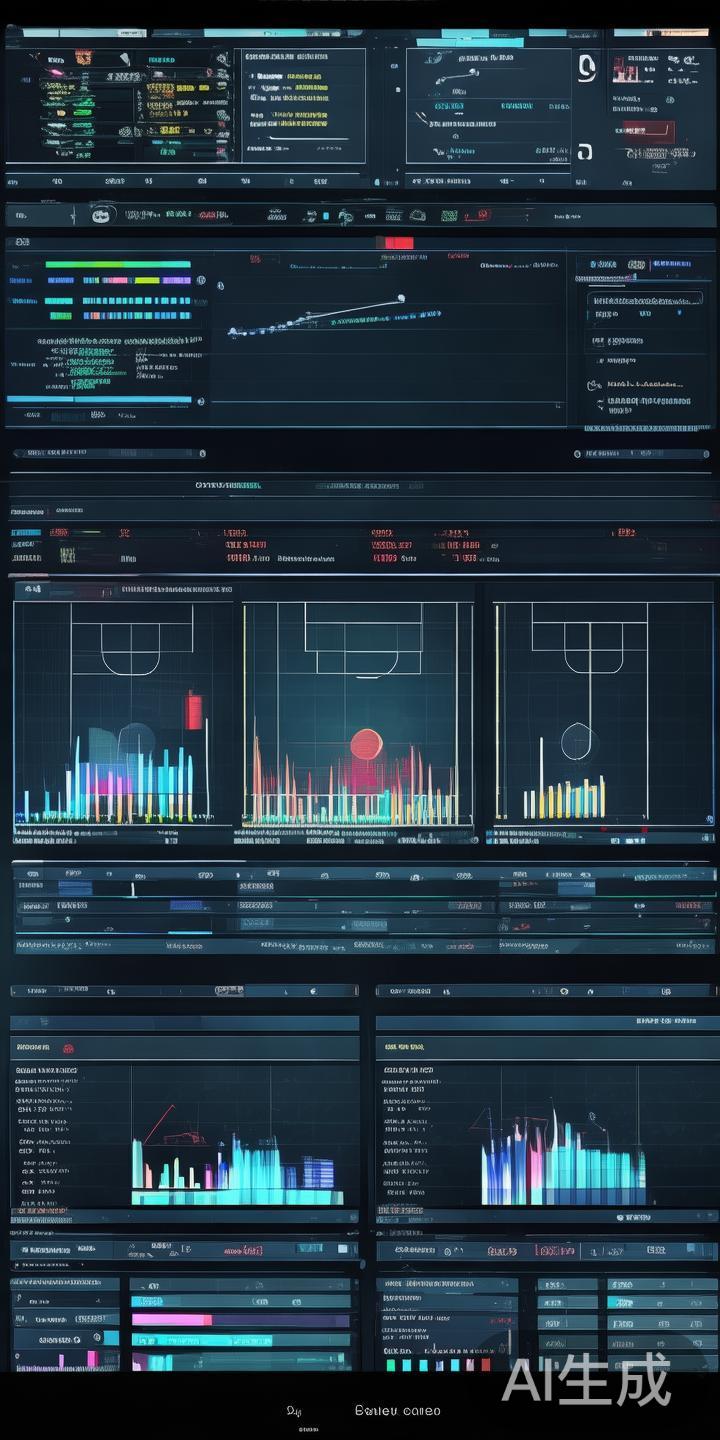Click the "Bauteu careo" text at the bottom
Screen dimensions: 720x1440
point(397,1411)
